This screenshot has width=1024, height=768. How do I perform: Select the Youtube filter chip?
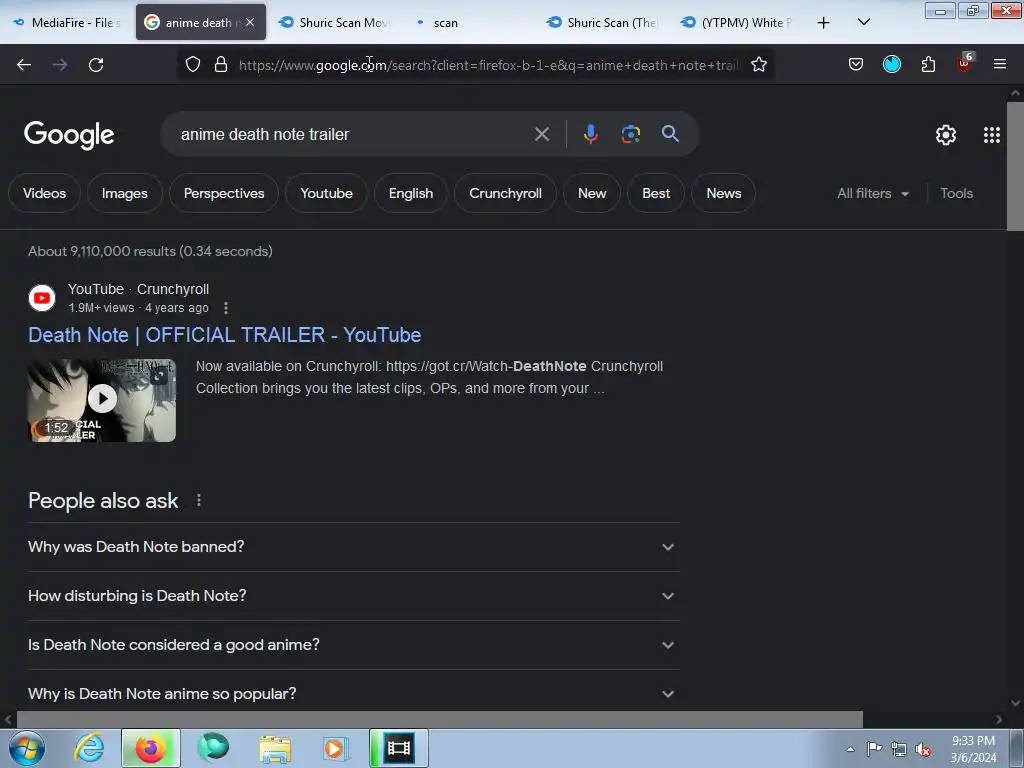coord(327,193)
